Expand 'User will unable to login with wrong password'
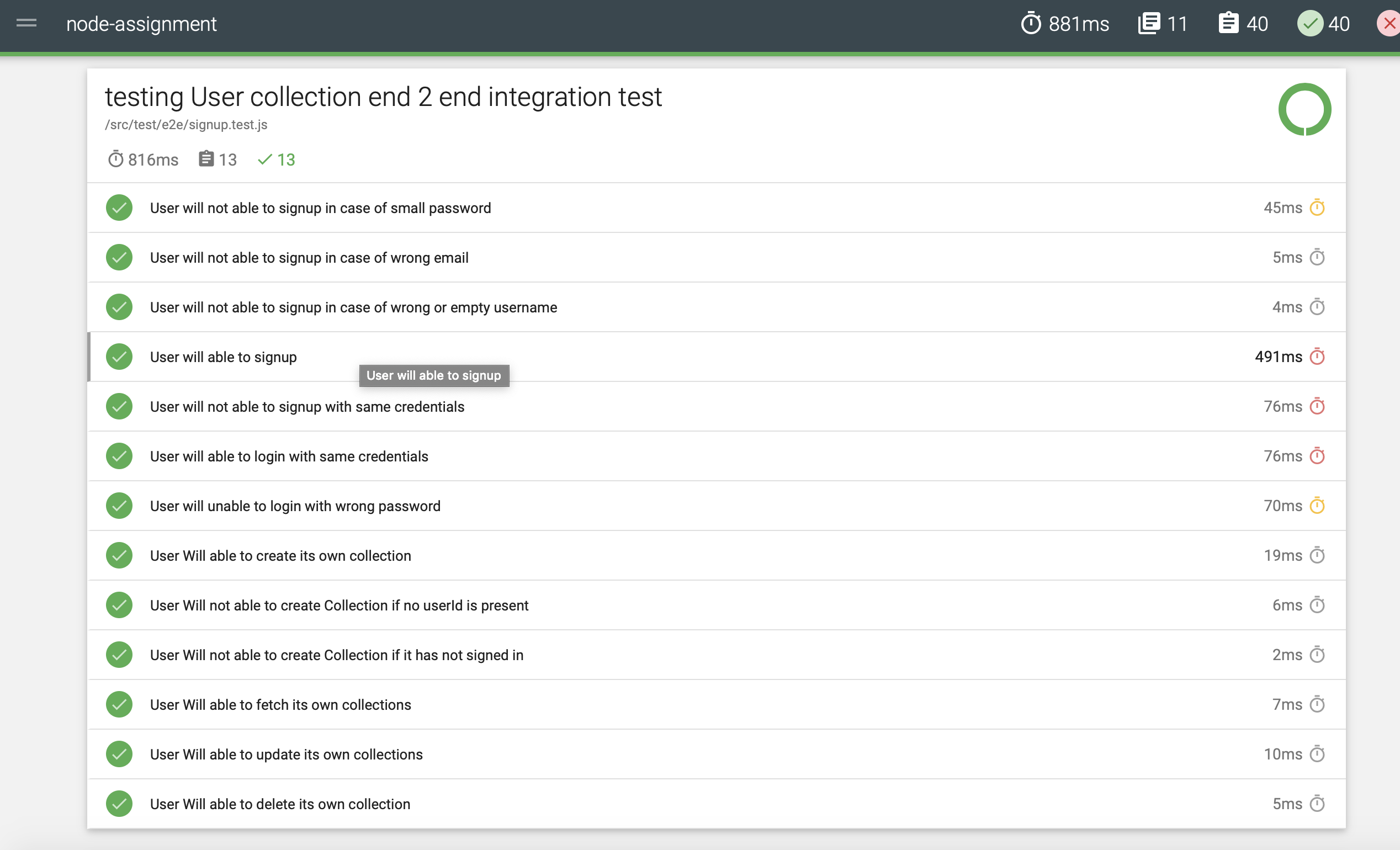The image size is (1400, 850). click(x=295, y=506)
